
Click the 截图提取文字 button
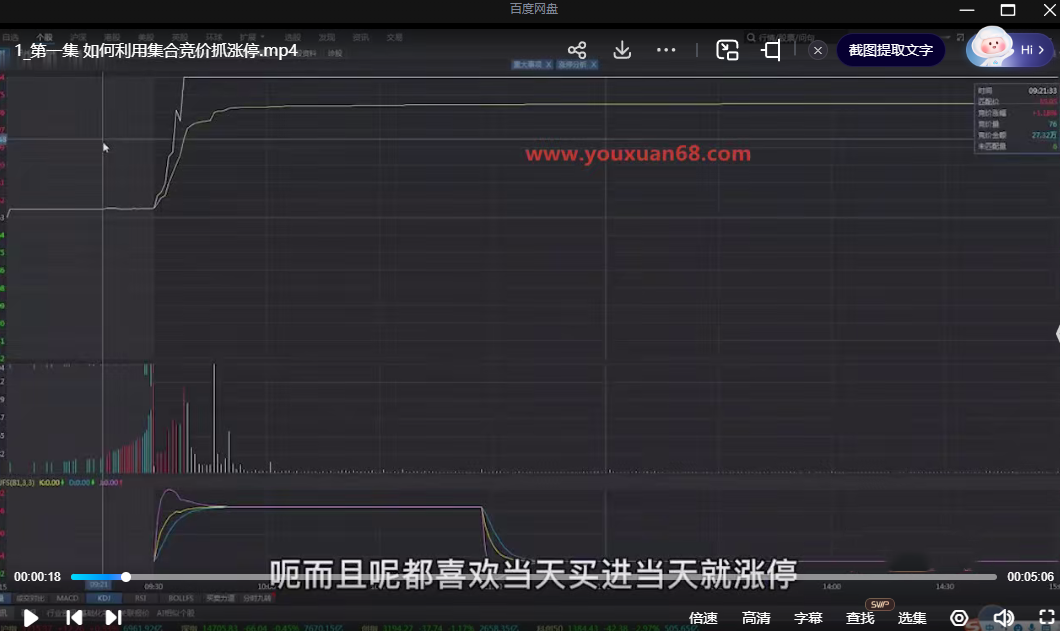(x=889, y=49)
